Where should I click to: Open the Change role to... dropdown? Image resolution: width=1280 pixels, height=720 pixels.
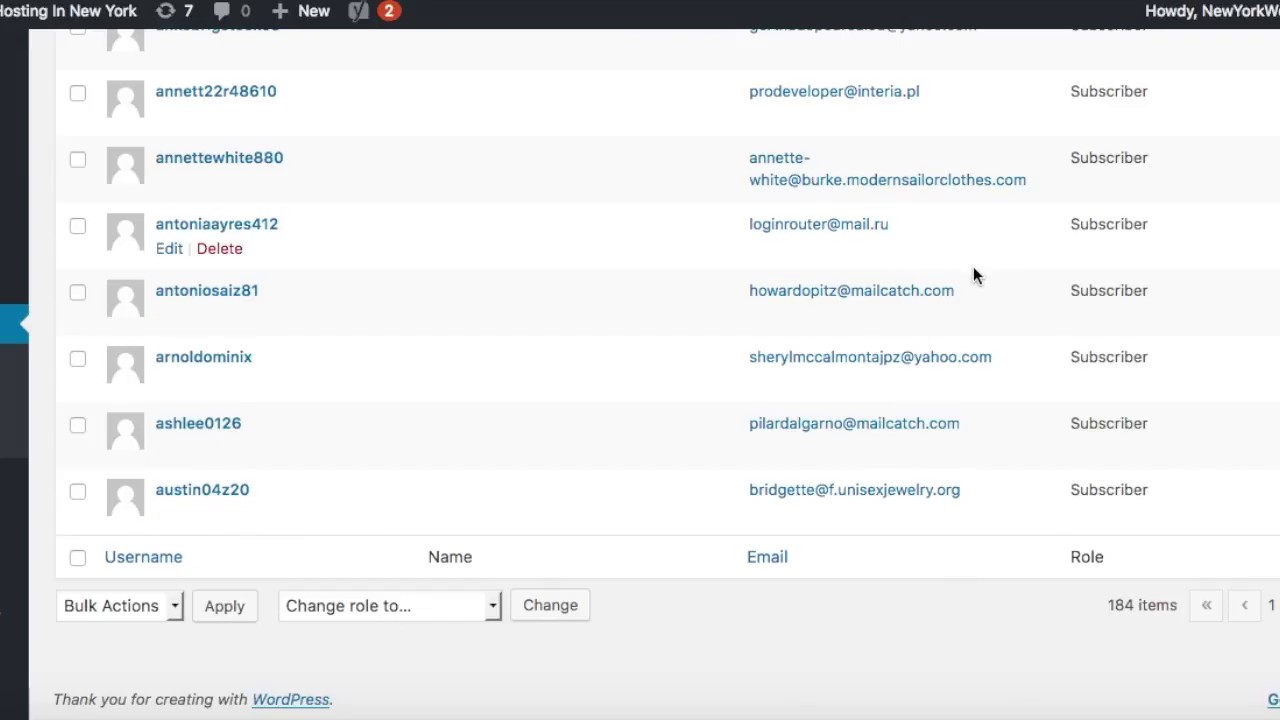[390, 606]
